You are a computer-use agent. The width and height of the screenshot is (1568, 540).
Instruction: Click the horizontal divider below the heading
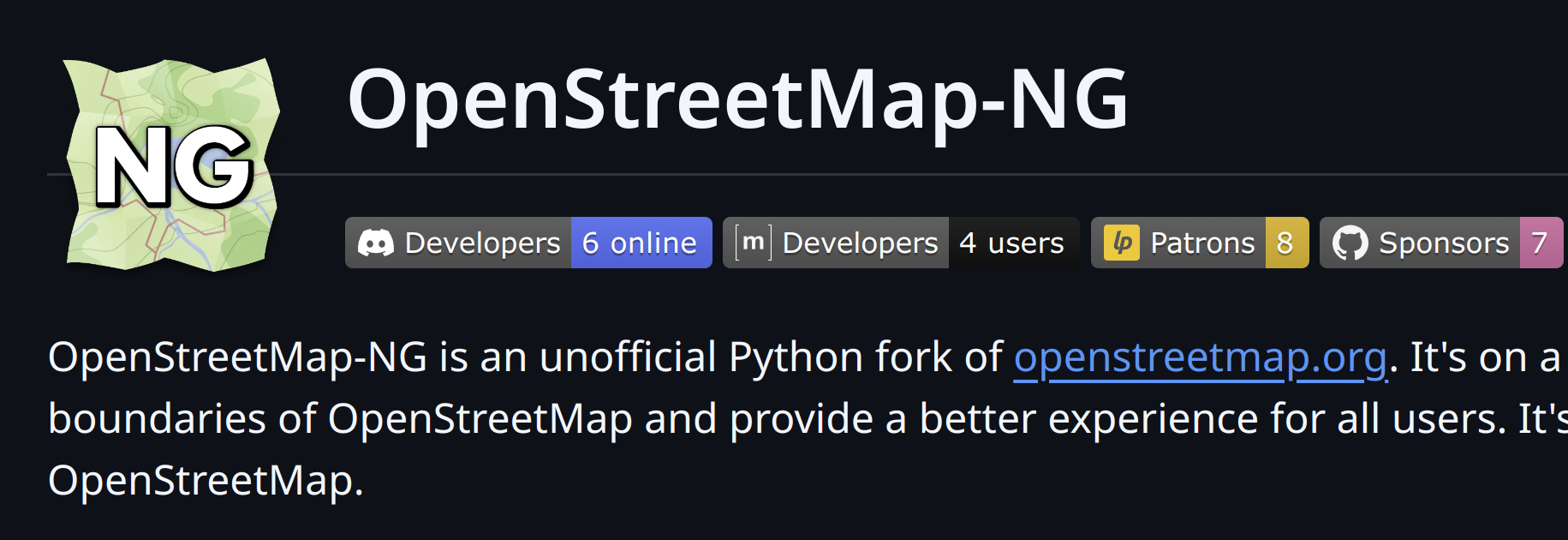856,174
